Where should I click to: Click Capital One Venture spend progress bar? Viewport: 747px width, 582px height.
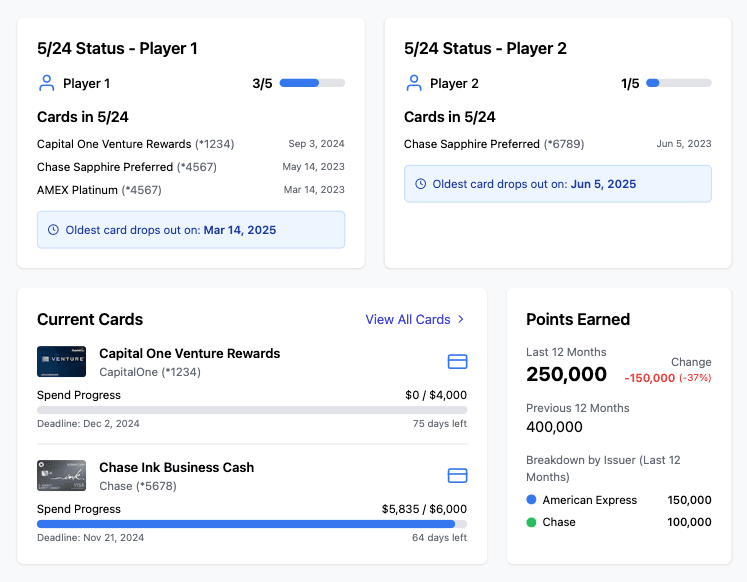pyautogui.click(x=252, y=410)
